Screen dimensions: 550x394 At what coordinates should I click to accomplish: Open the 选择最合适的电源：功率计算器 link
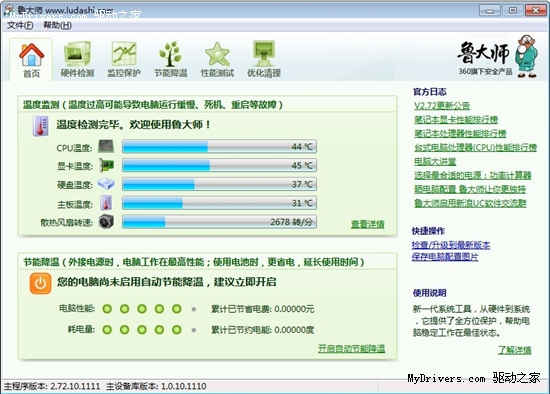point(472,175)
